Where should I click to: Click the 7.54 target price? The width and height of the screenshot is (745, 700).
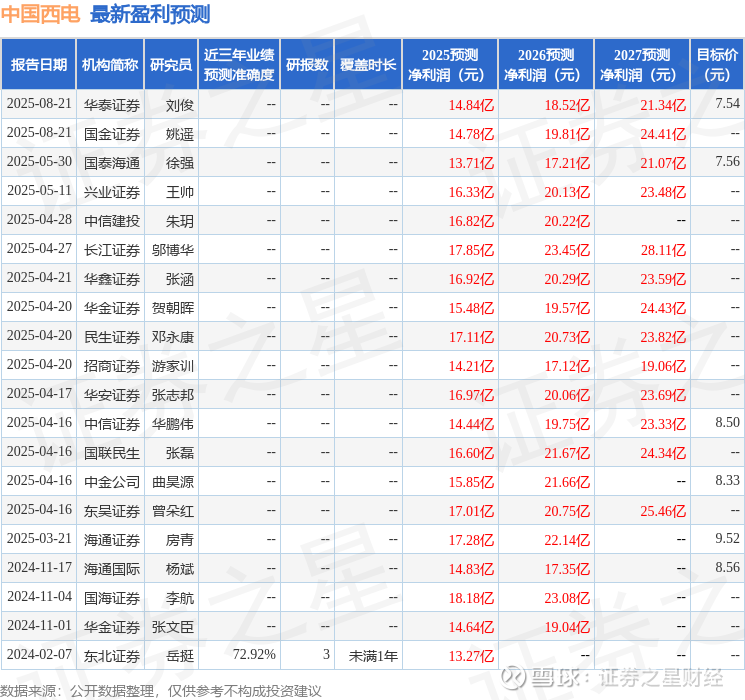(727, 103)
